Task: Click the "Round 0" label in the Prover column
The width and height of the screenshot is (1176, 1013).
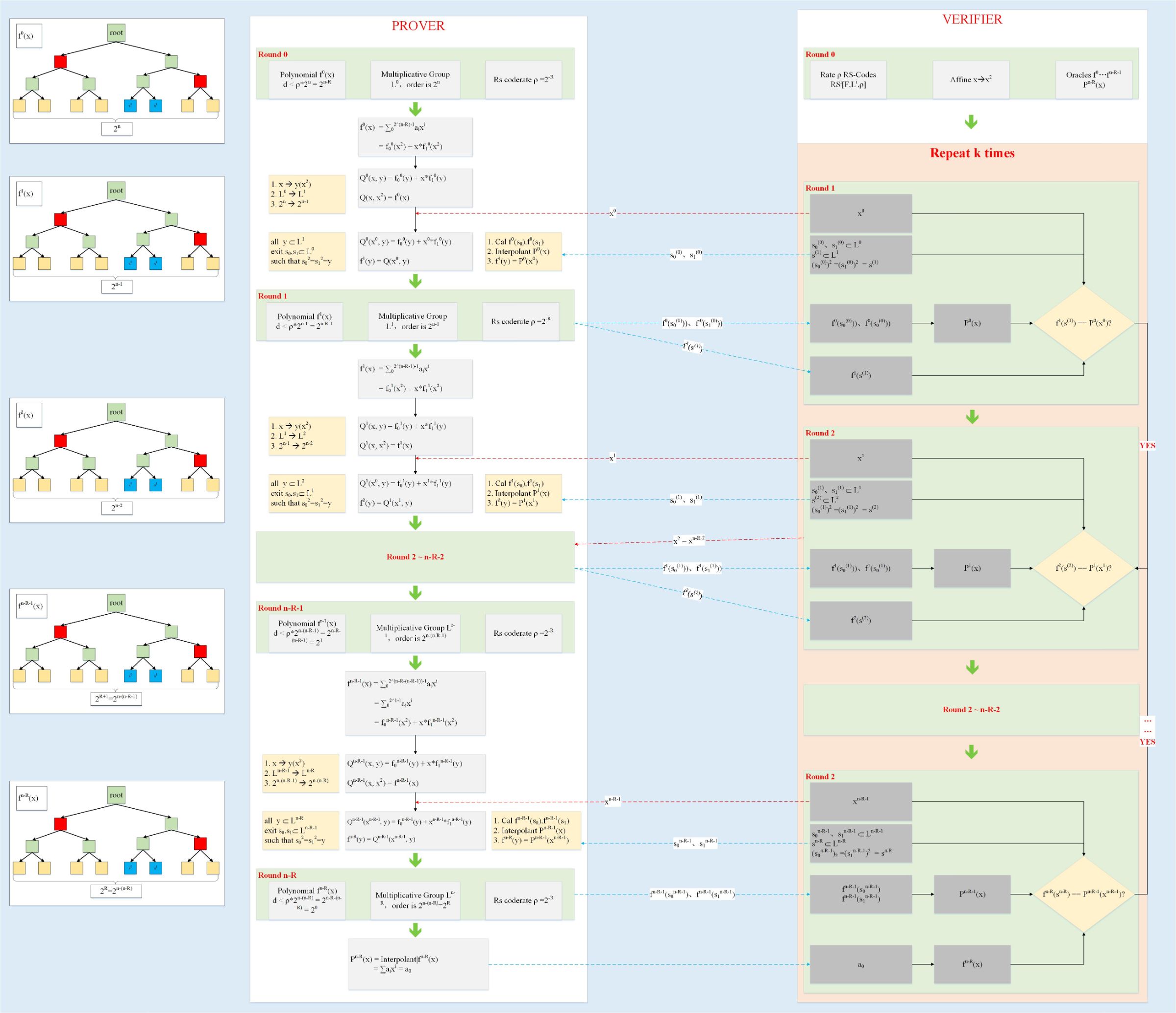Action: point(272,54)
